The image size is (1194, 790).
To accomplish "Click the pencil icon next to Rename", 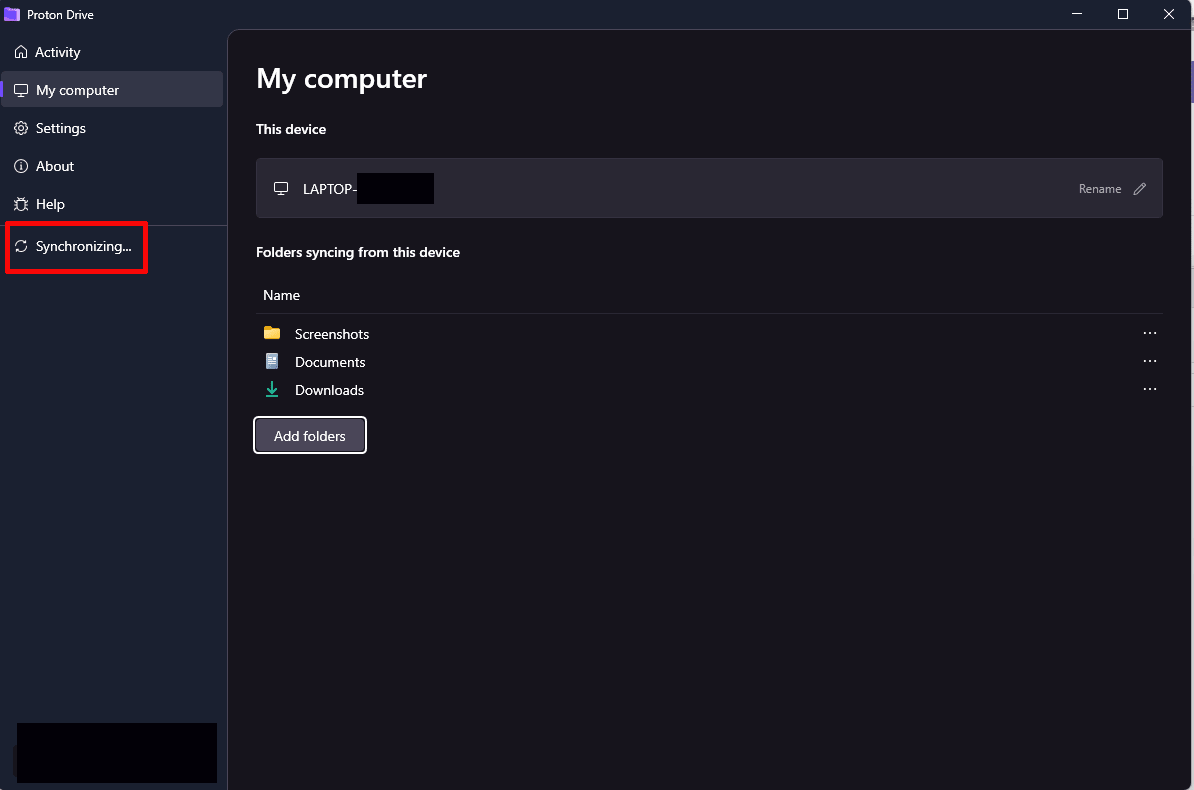I will 1140,189.
